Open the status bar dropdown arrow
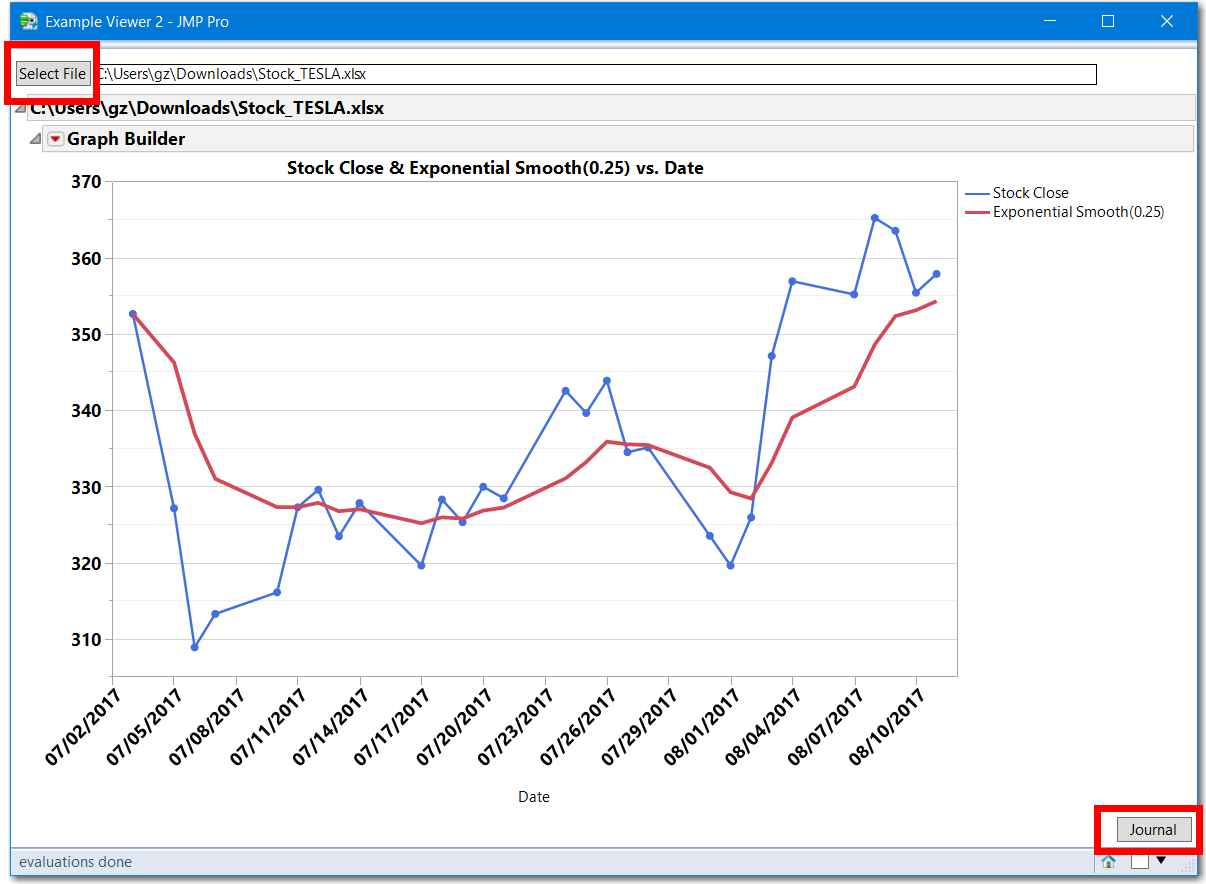The height and width of the screenshot is (884, 1206). (1161, 860)
